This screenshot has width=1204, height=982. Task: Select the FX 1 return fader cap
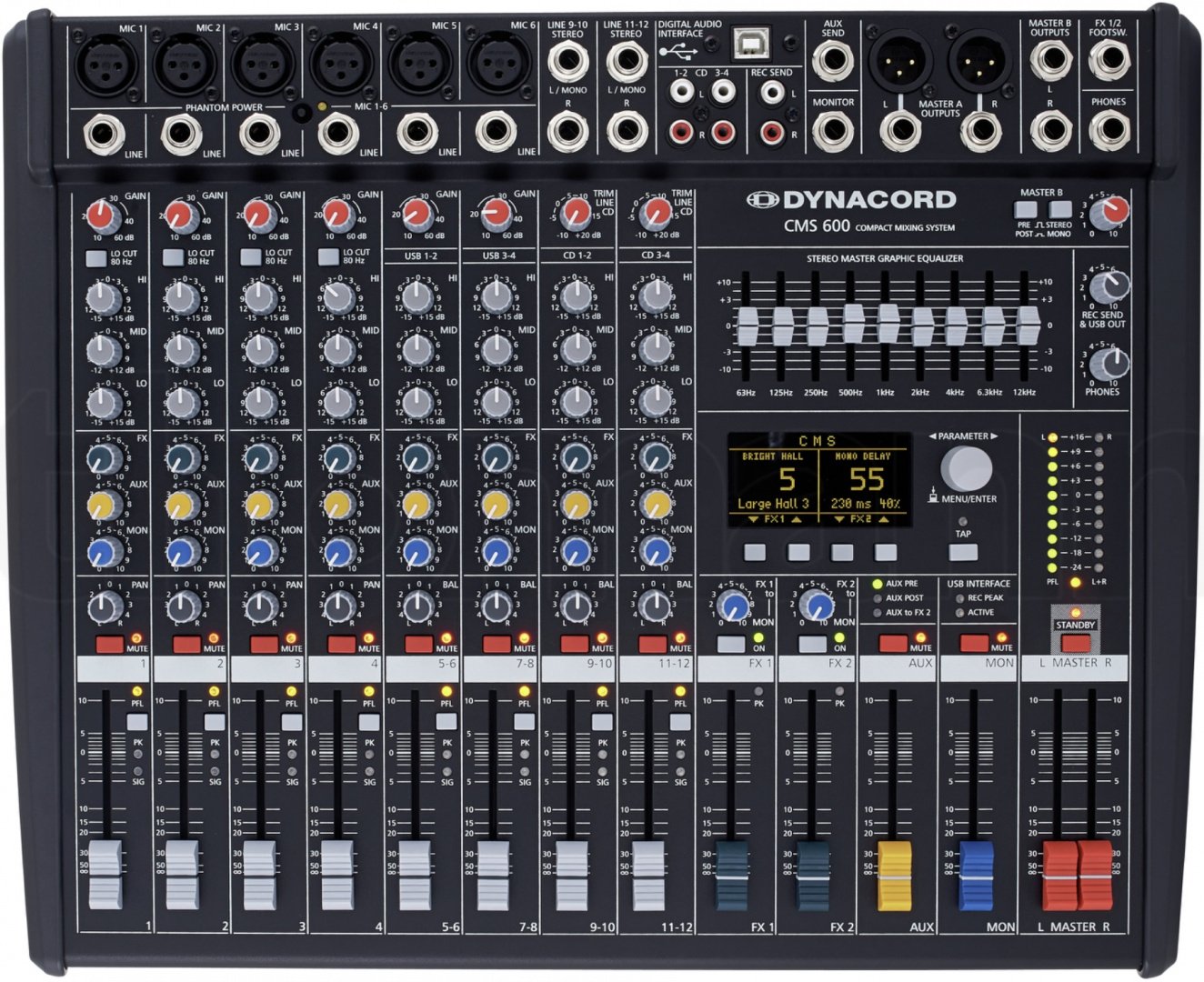pyautogui.click(x=732, y=875)
